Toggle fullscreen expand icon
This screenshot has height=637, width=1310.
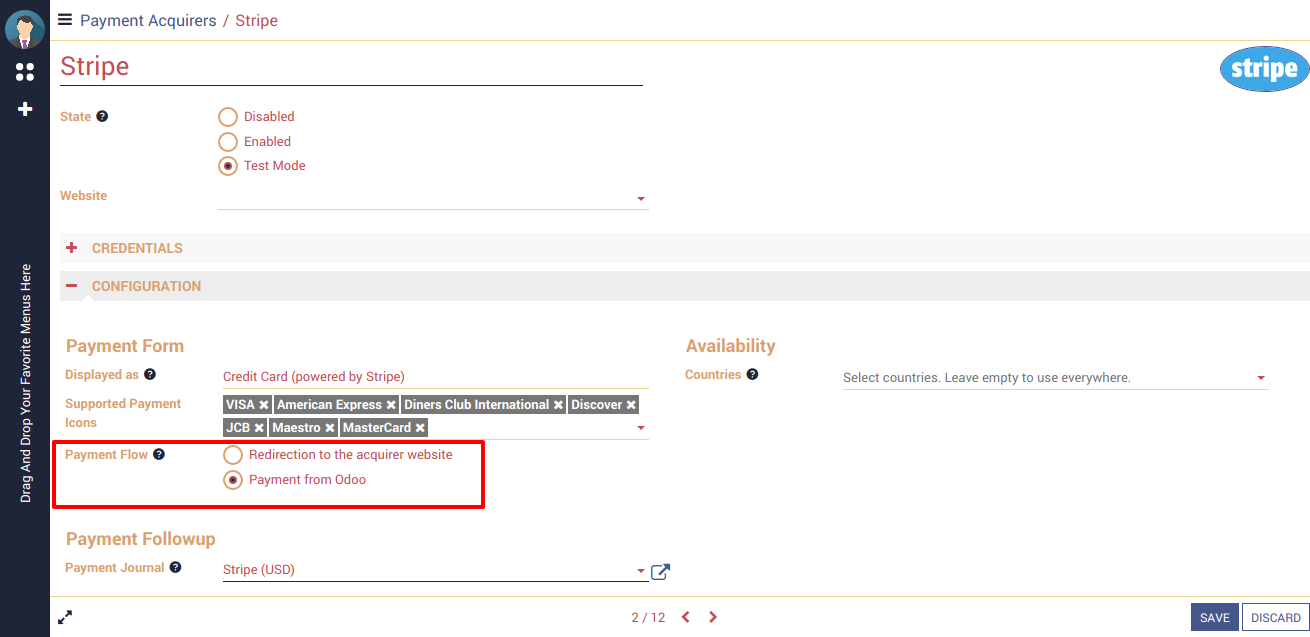65,617
